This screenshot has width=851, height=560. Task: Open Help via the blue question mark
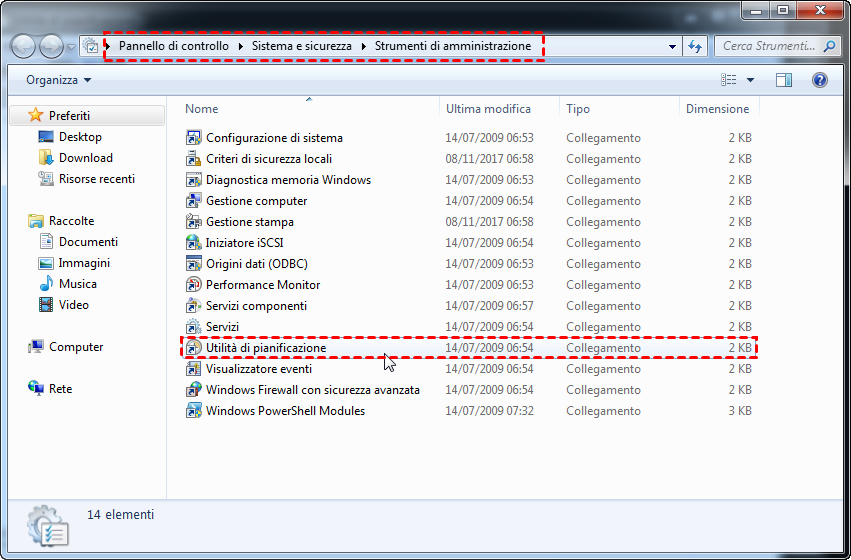(x=820, y=80)
